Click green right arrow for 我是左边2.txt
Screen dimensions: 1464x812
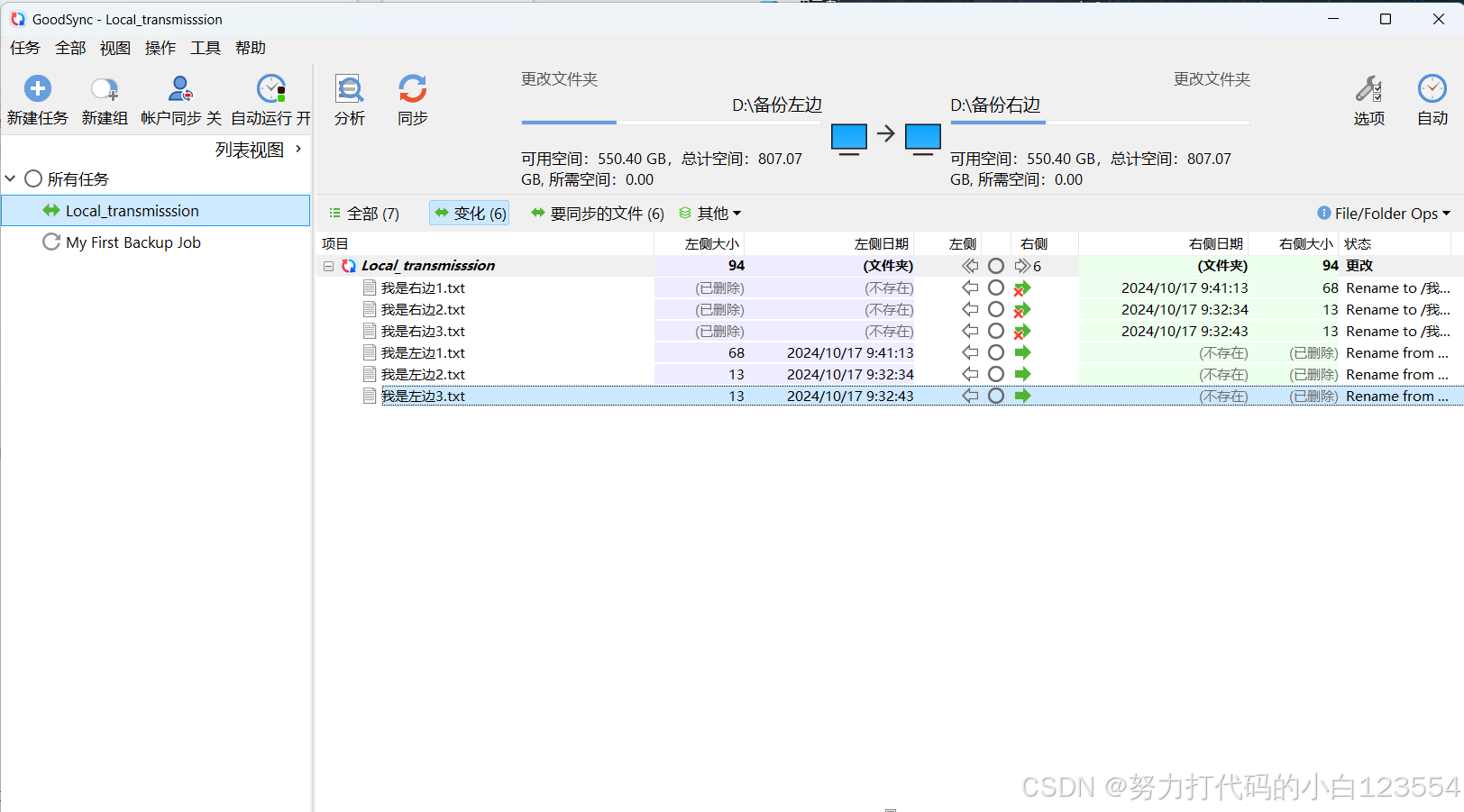tap(1022, 374)
